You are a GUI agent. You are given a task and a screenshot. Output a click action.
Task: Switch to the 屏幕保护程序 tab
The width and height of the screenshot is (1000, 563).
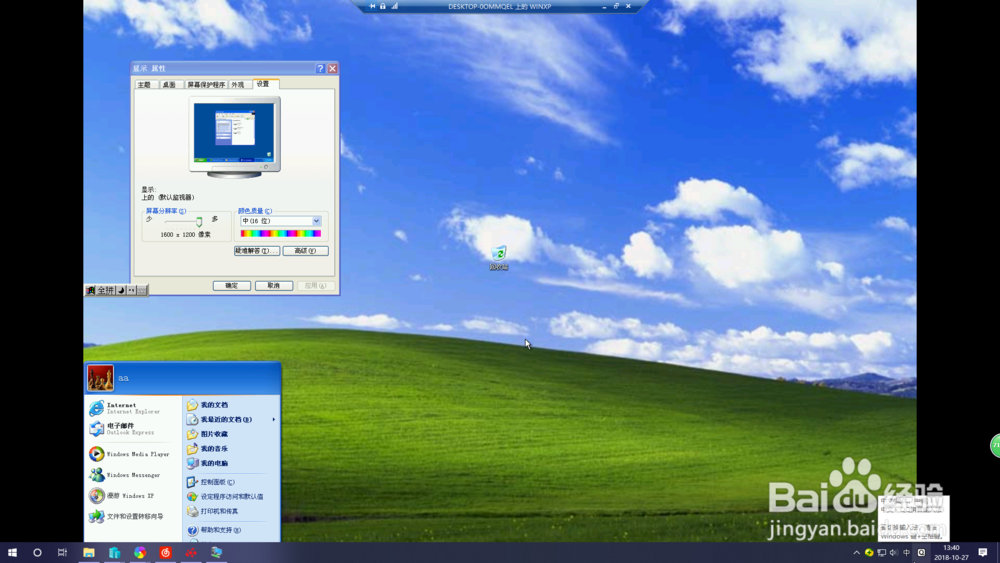point(206,85)
